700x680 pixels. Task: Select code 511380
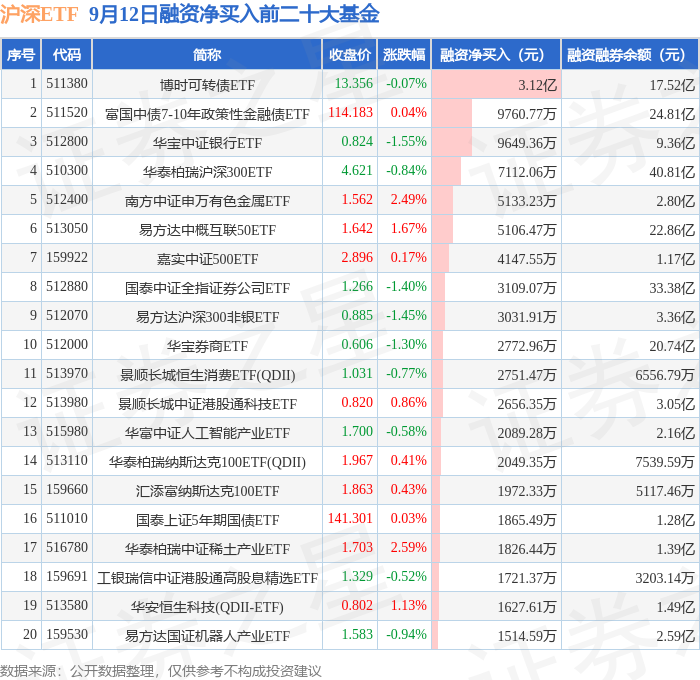[67, 83]
